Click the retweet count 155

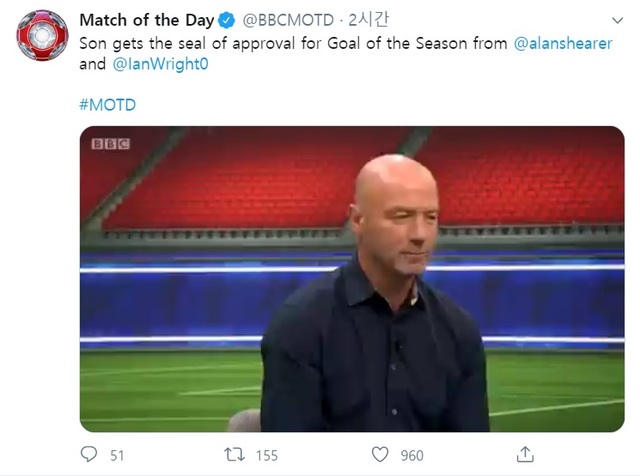(x=266, y=456)
